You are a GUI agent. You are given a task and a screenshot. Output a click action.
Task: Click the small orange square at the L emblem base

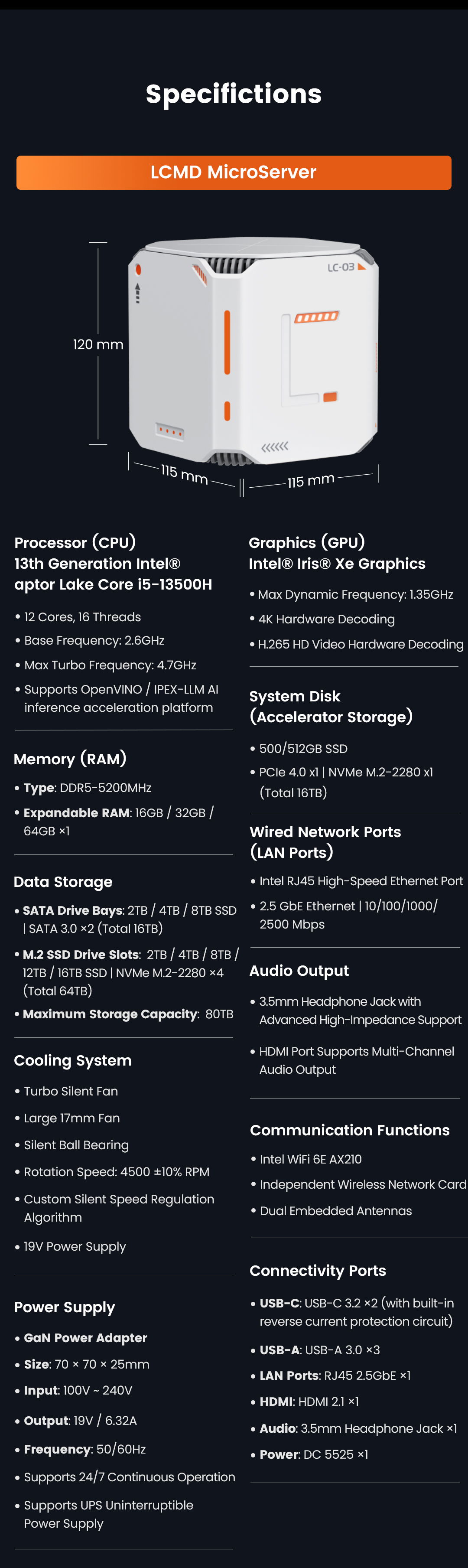[x=330, y=397]
